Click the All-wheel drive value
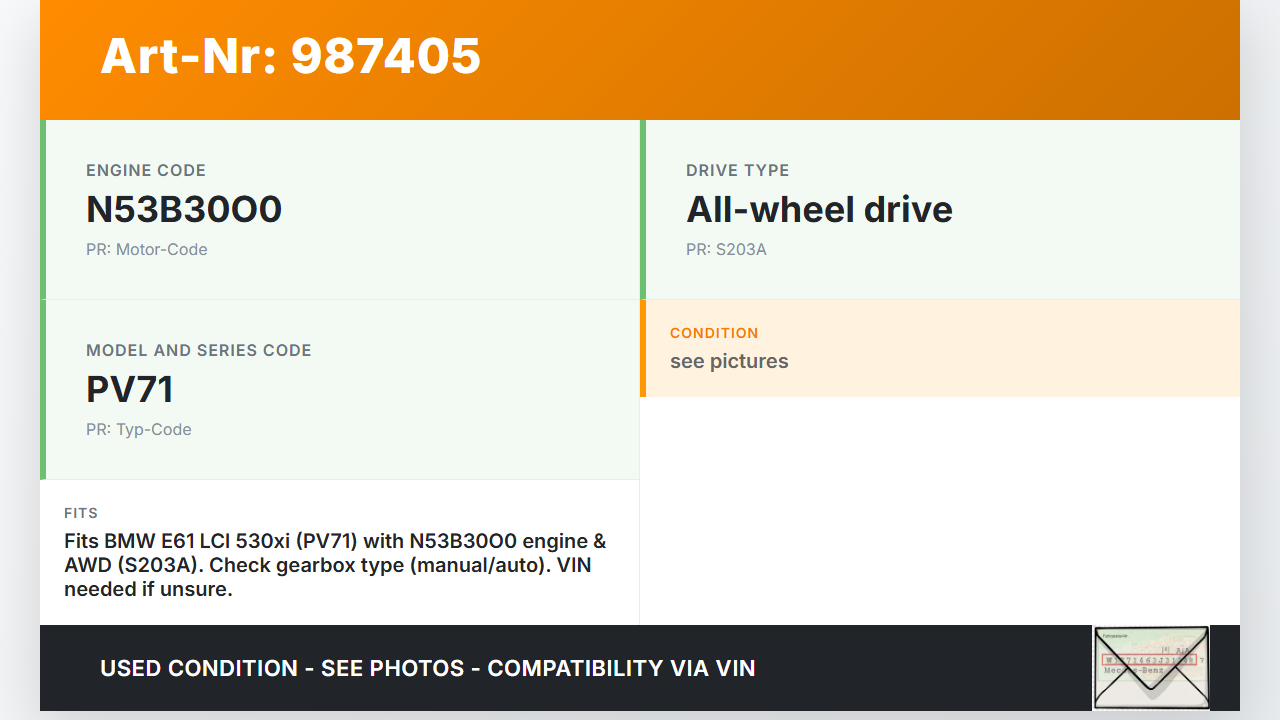The image size is (1280, 720). 819,209
